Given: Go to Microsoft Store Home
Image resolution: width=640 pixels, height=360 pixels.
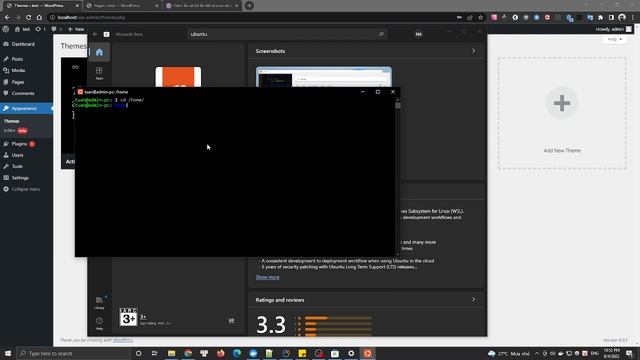Looking at the screenshot, I should click(x=99, y=52).
